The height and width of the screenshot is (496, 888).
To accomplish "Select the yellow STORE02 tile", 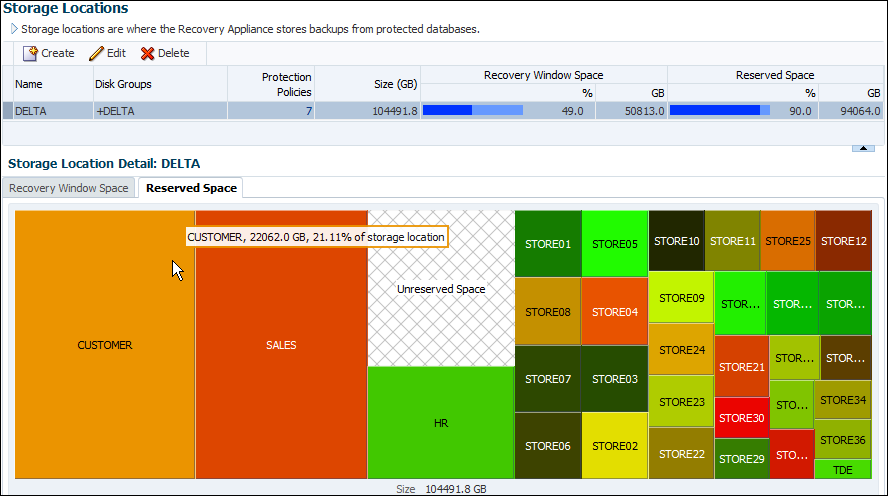I will pyautogui.click(x=614, y=446).
